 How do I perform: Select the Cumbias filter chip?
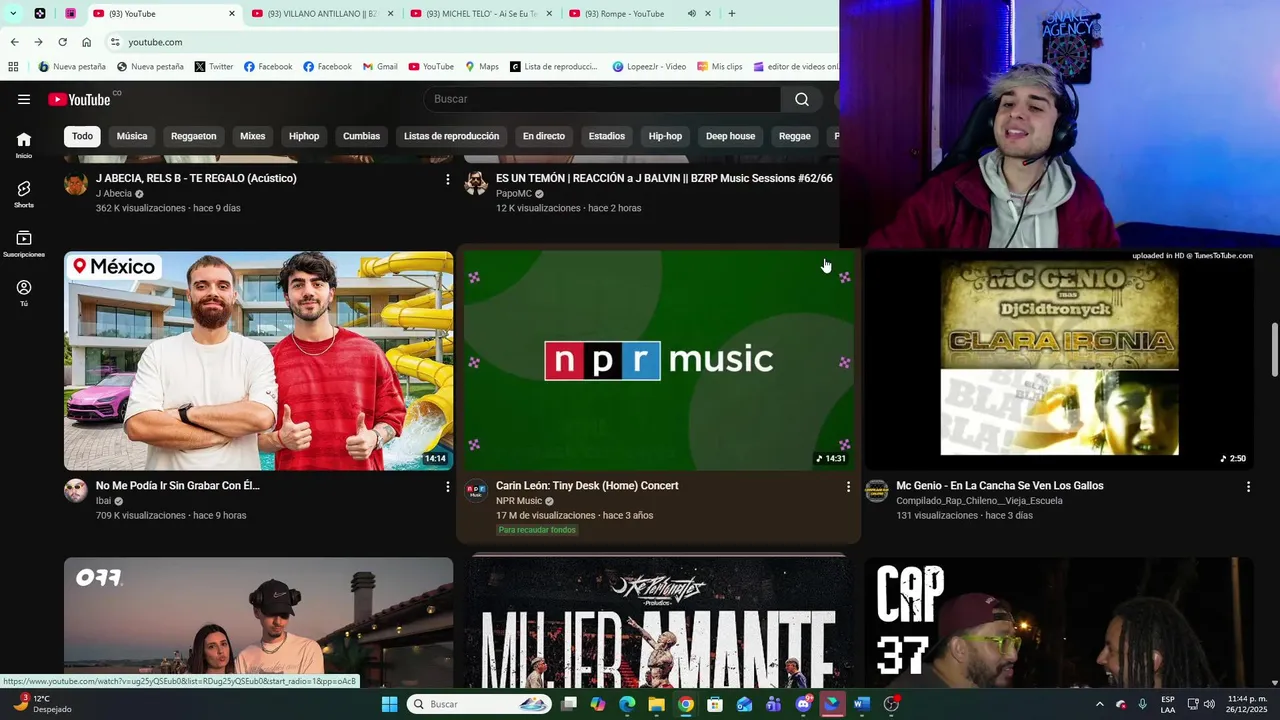point(361,136)
